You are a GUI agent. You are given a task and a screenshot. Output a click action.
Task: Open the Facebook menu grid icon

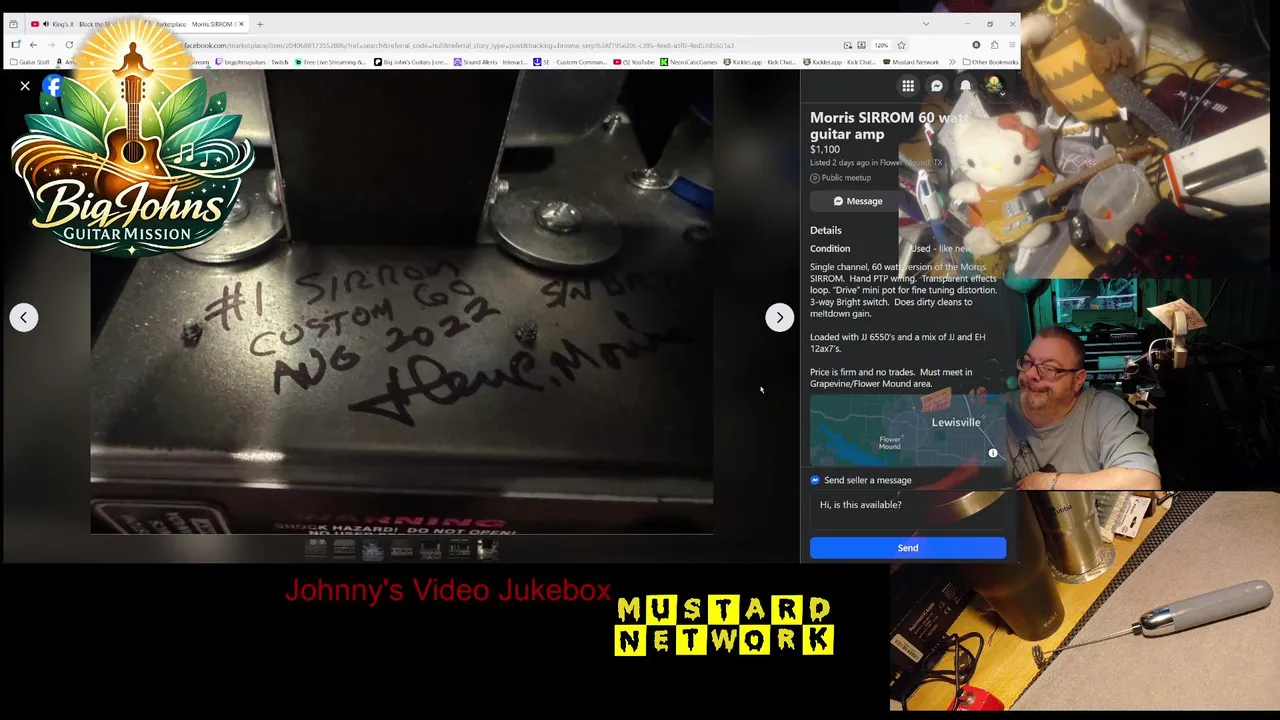tap(908, 86)
